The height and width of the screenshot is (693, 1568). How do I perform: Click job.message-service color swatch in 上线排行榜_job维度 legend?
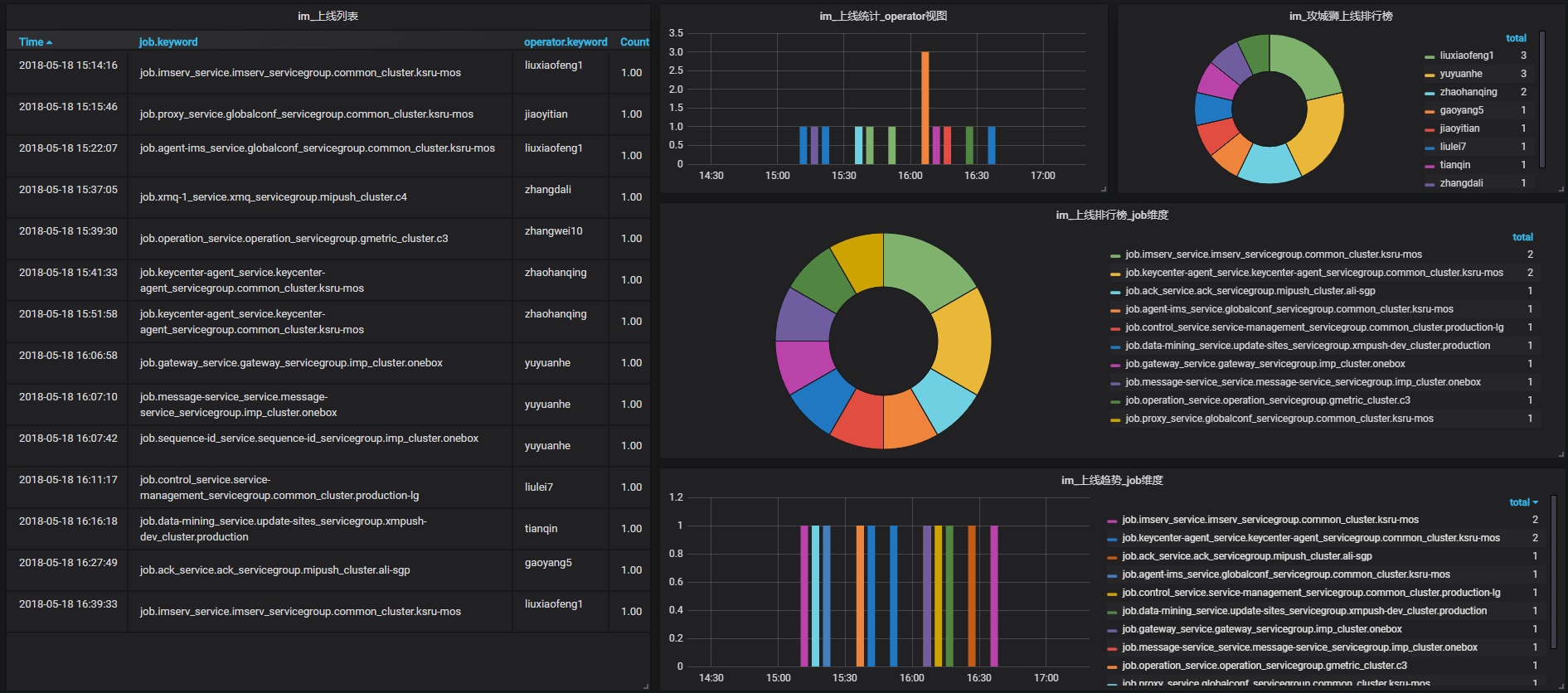click(1115, 383)
